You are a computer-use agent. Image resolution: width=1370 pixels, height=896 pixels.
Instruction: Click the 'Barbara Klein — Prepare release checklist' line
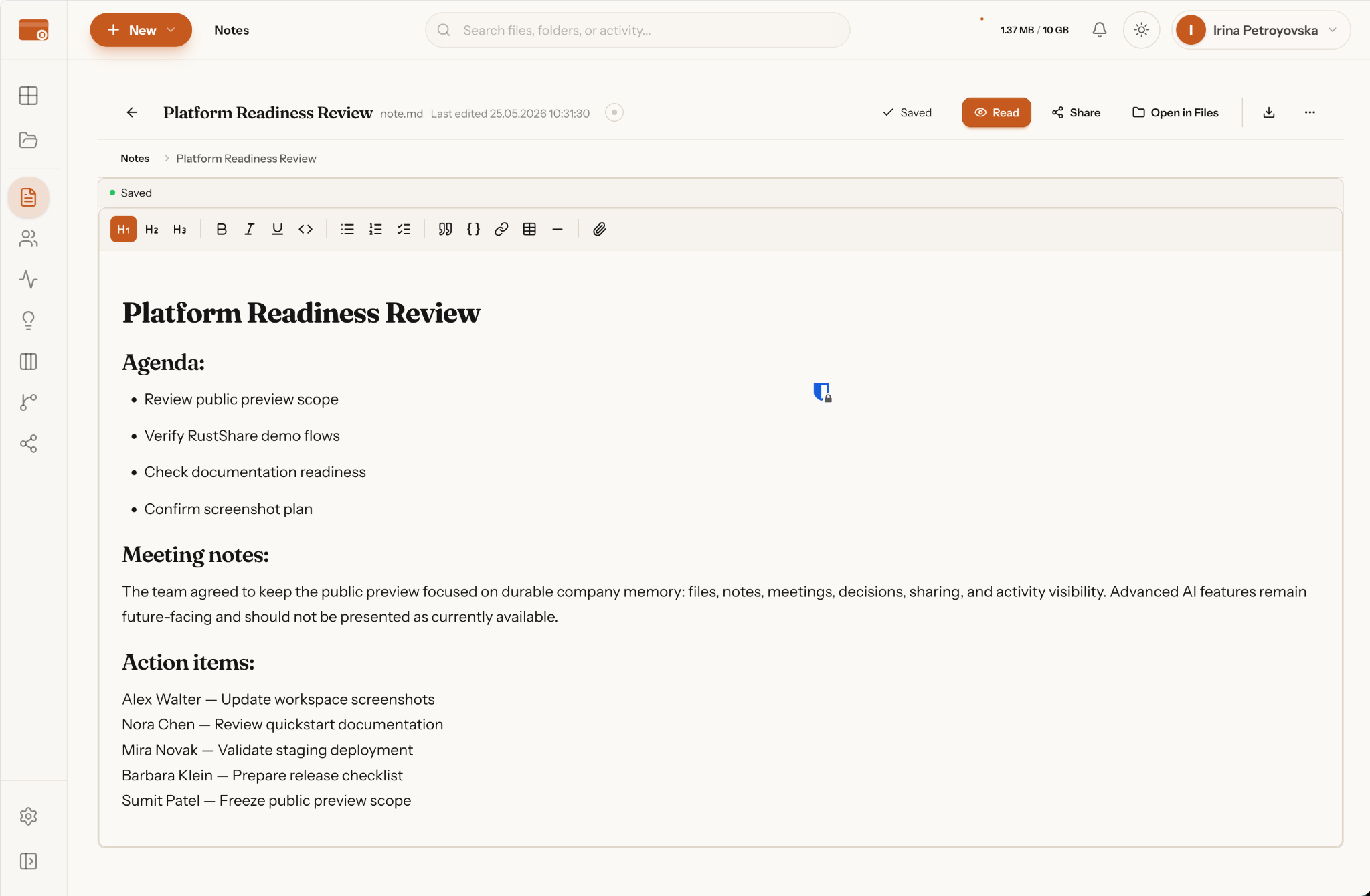[262, 776]
